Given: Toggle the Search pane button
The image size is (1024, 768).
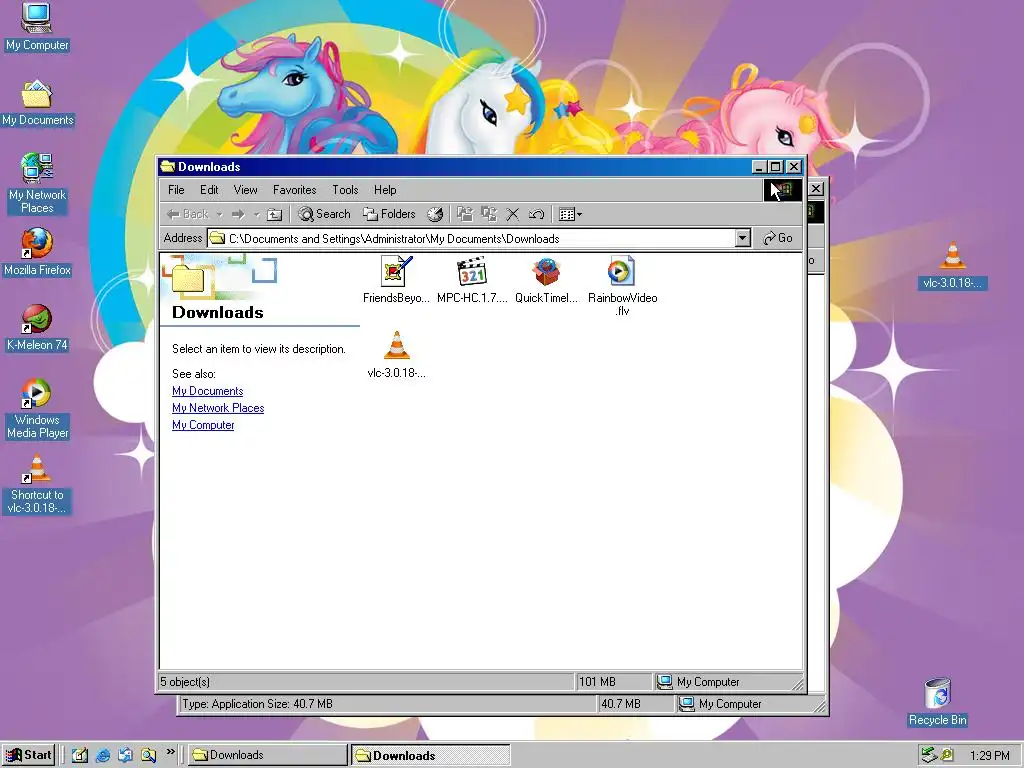Looking at the screenshot, I should pos(324,214).
